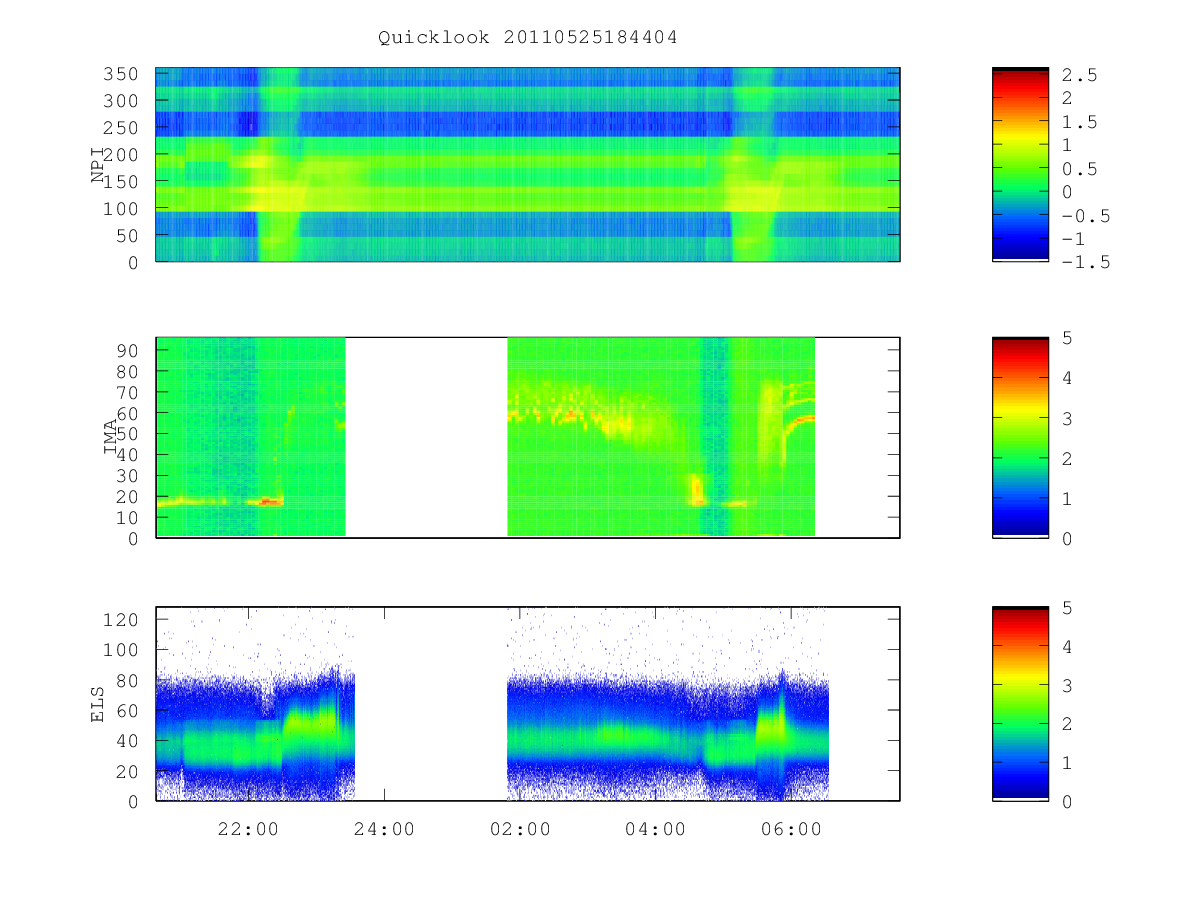Screen dimensions: 1200x900
Task: Click the 1.5 value on NPI colorbar
Action: point(1080,122)
